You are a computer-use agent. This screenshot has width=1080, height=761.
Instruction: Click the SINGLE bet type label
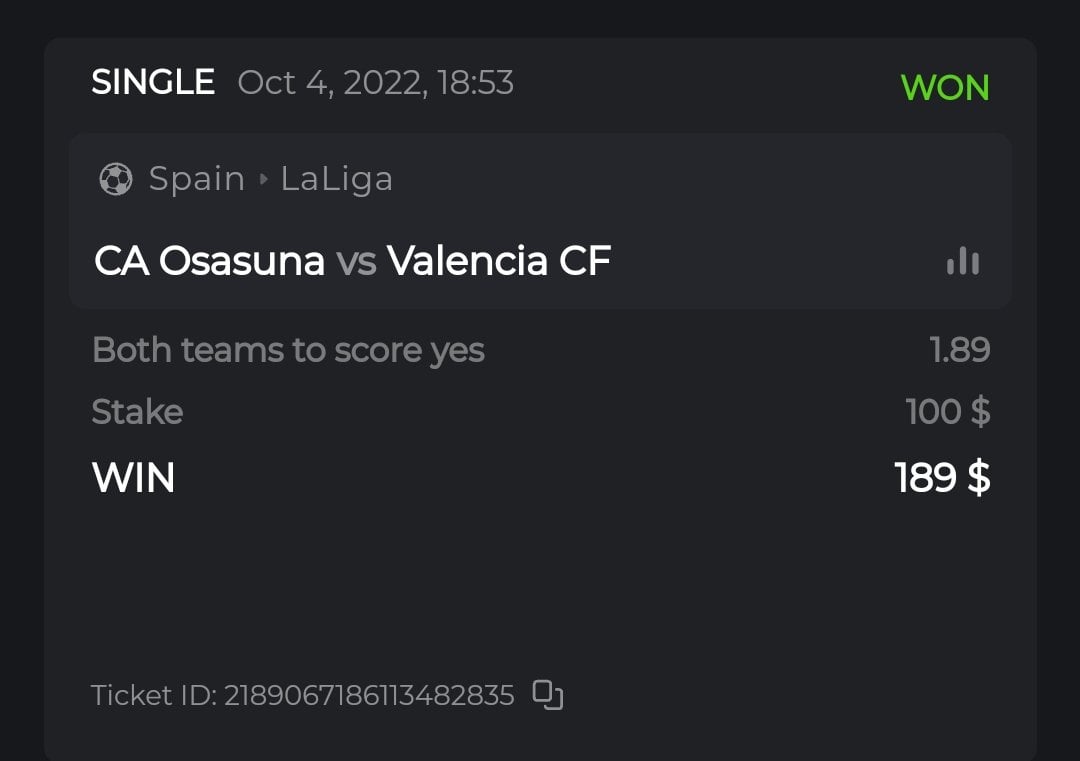(153, 82)
